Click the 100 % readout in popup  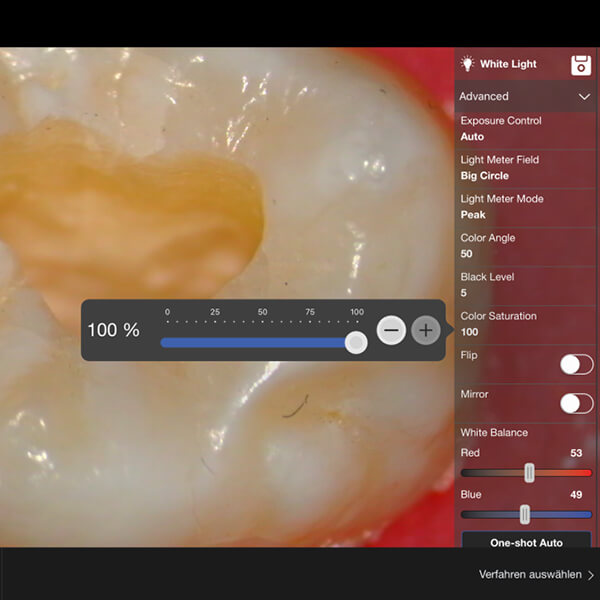[x=113, y=330]
